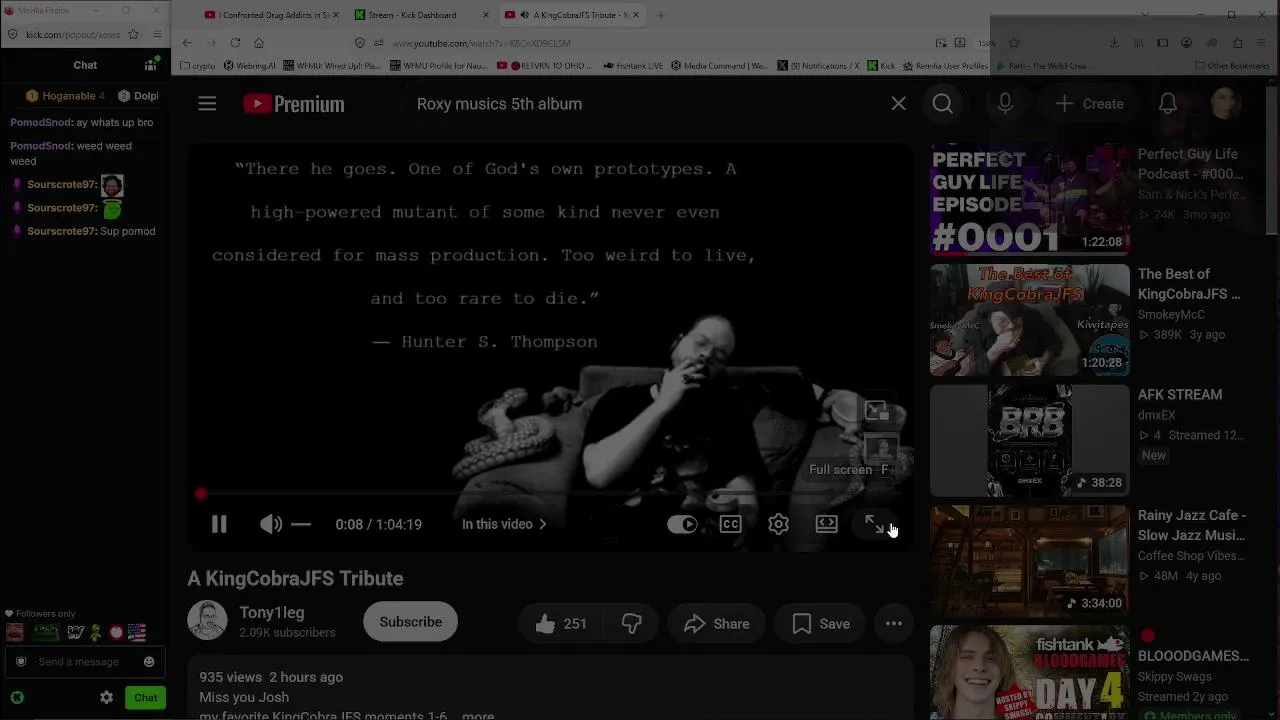Save the video to a playlist
Viewport: 1280px width, 720px height.
click(x=821, y=624)
